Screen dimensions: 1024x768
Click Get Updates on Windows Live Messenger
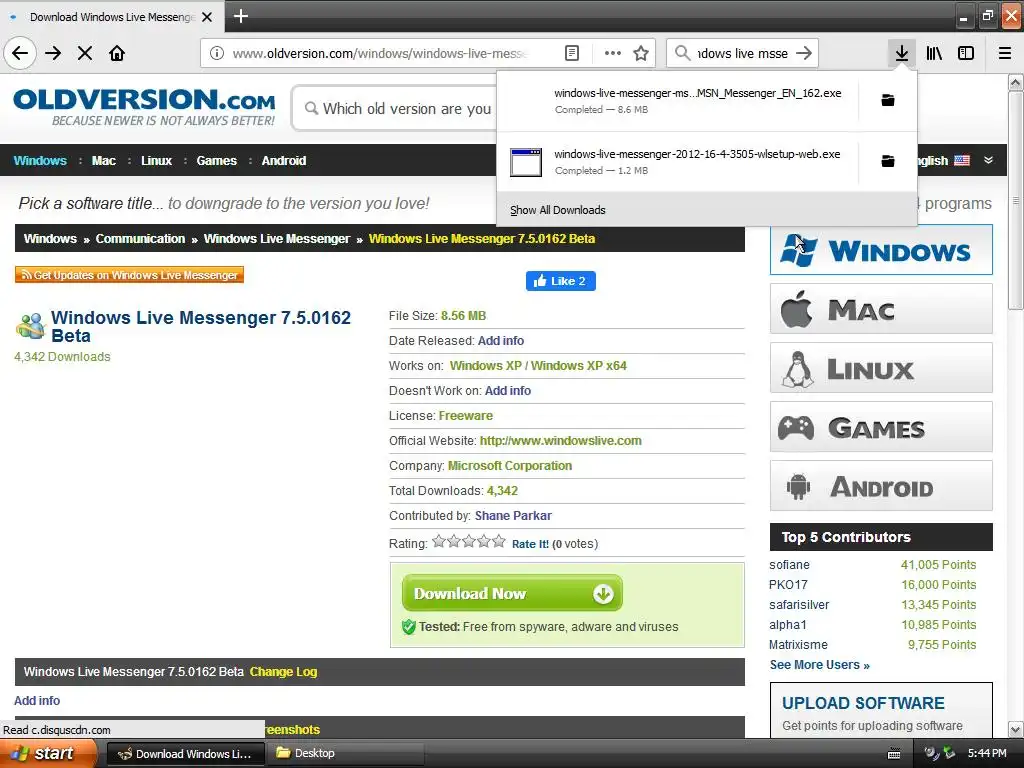pos(129,275)
